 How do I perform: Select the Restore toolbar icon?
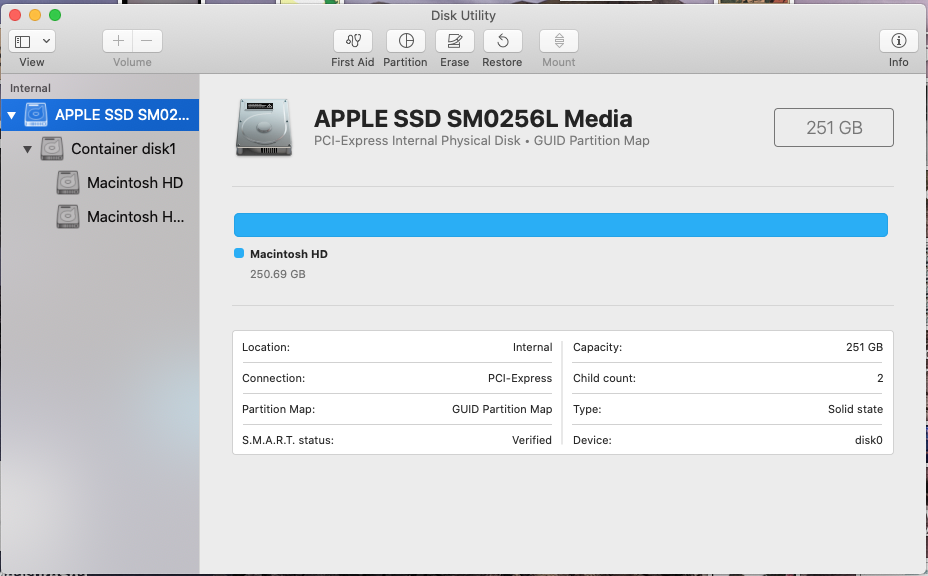click(502, 41)
